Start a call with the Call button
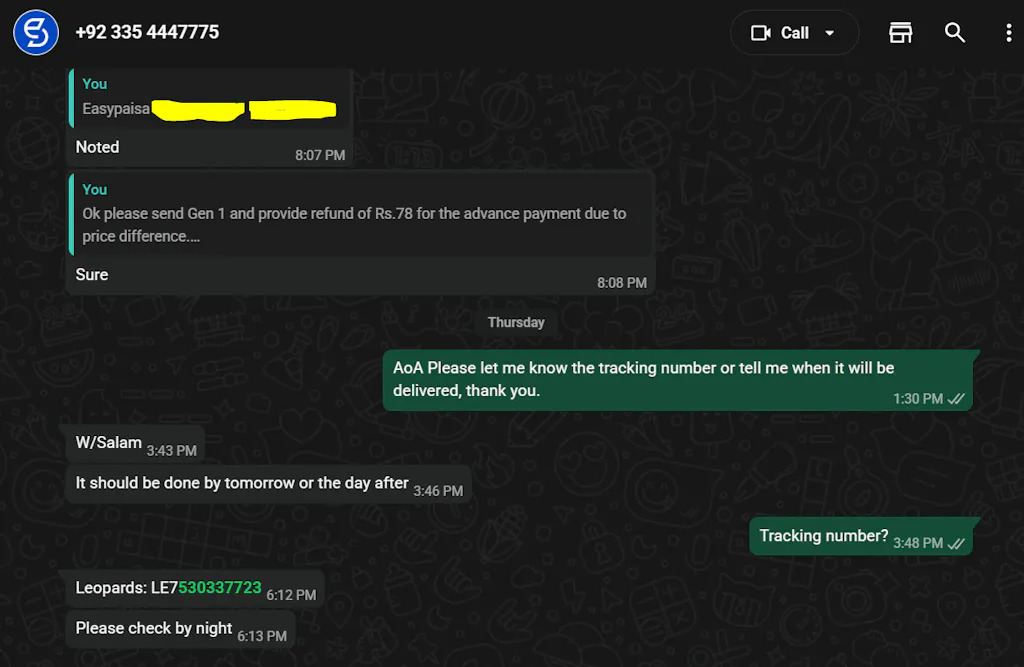The image size is (1024, 667). [x=781, y=33]
